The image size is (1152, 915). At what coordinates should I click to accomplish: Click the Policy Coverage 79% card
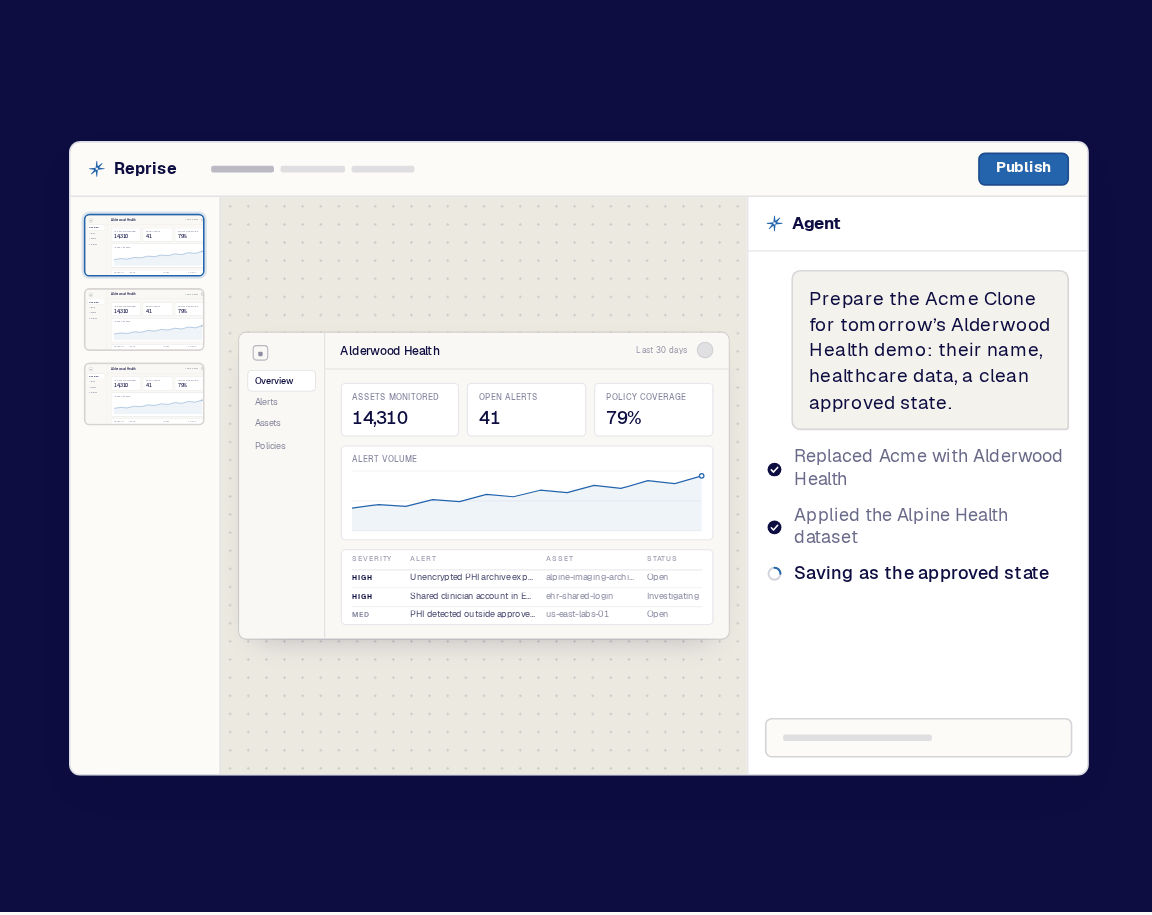pos(654,409)
